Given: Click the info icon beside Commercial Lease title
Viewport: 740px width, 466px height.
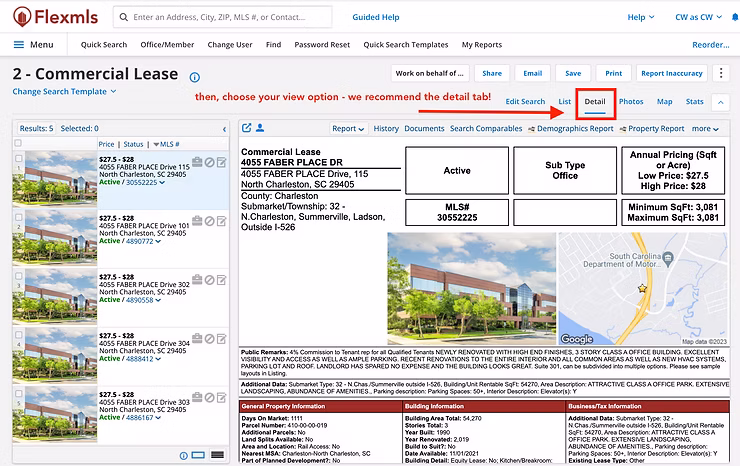Looking at the screenshot, I should 194,77.
